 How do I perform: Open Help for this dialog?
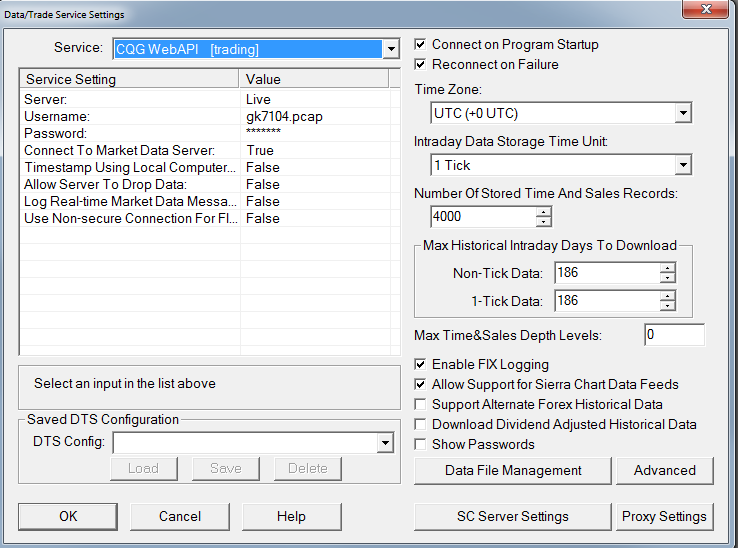[291, 516]
